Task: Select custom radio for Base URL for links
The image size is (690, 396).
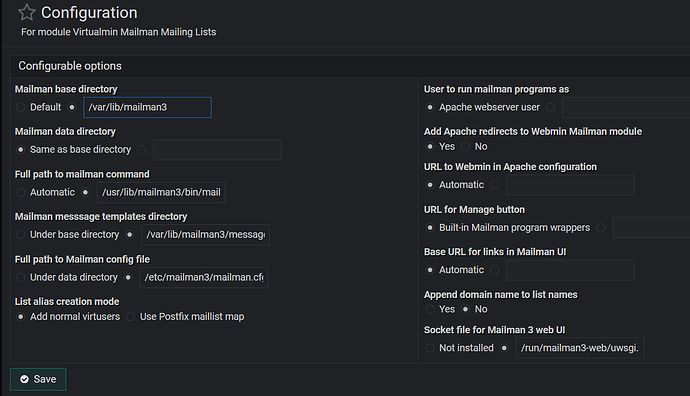Action: [495, 270]
